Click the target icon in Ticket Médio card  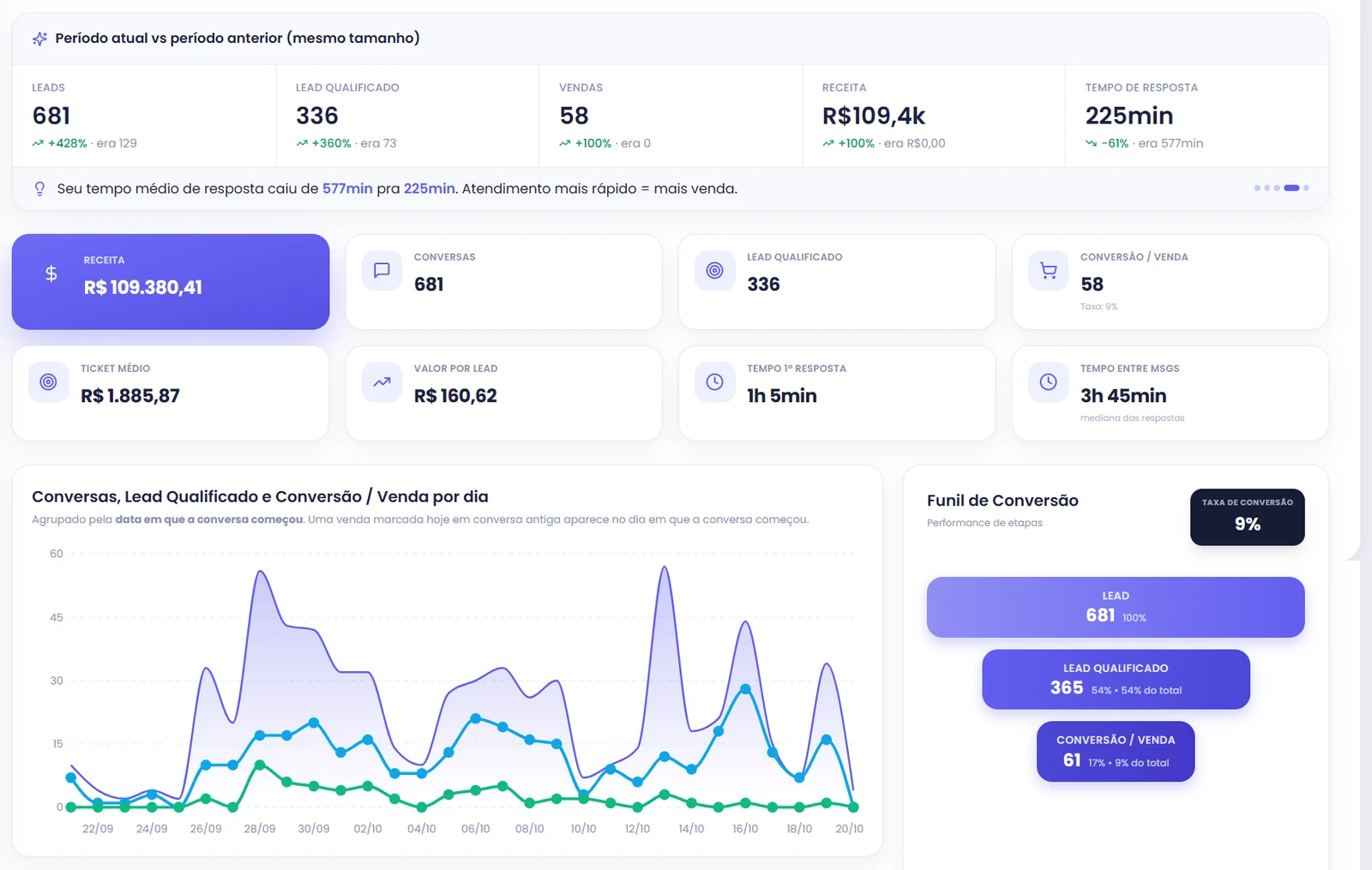click(x=49, y=382)
